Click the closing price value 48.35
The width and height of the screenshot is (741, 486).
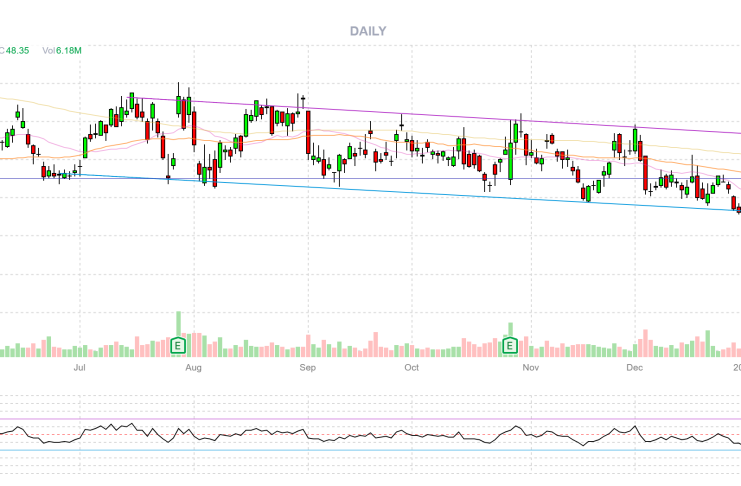pyautogui.click(x=16, y=50)
